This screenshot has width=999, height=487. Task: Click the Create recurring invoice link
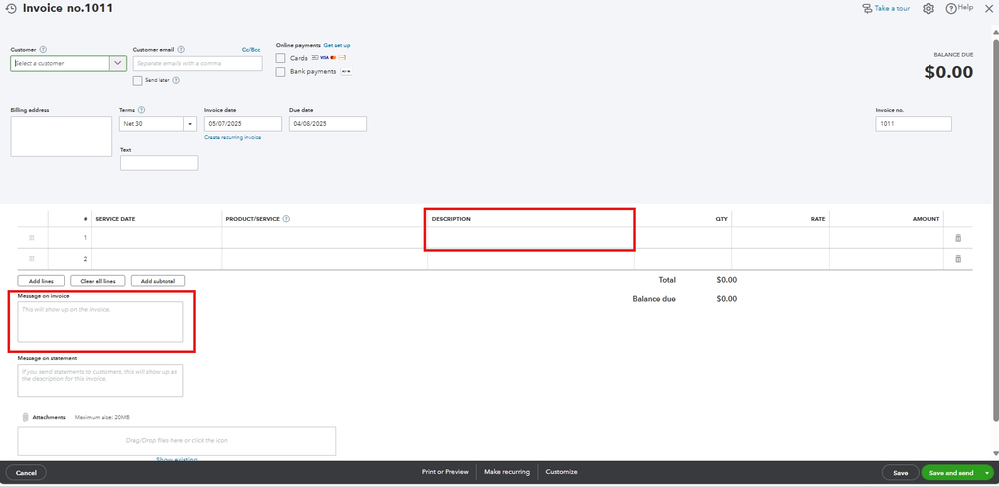[233, 137]
